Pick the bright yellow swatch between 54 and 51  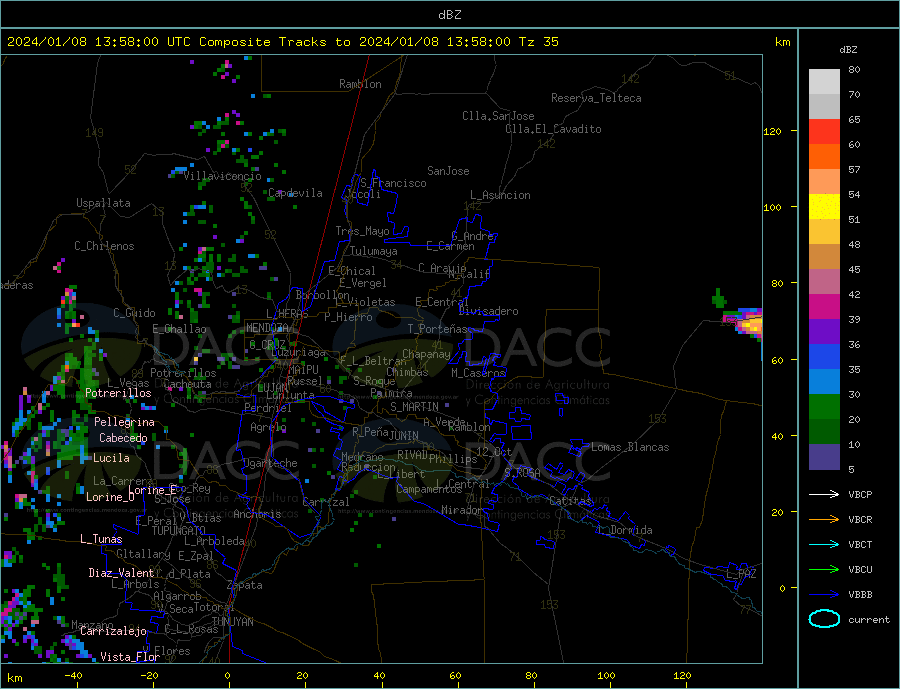click(x=824, y=207)
